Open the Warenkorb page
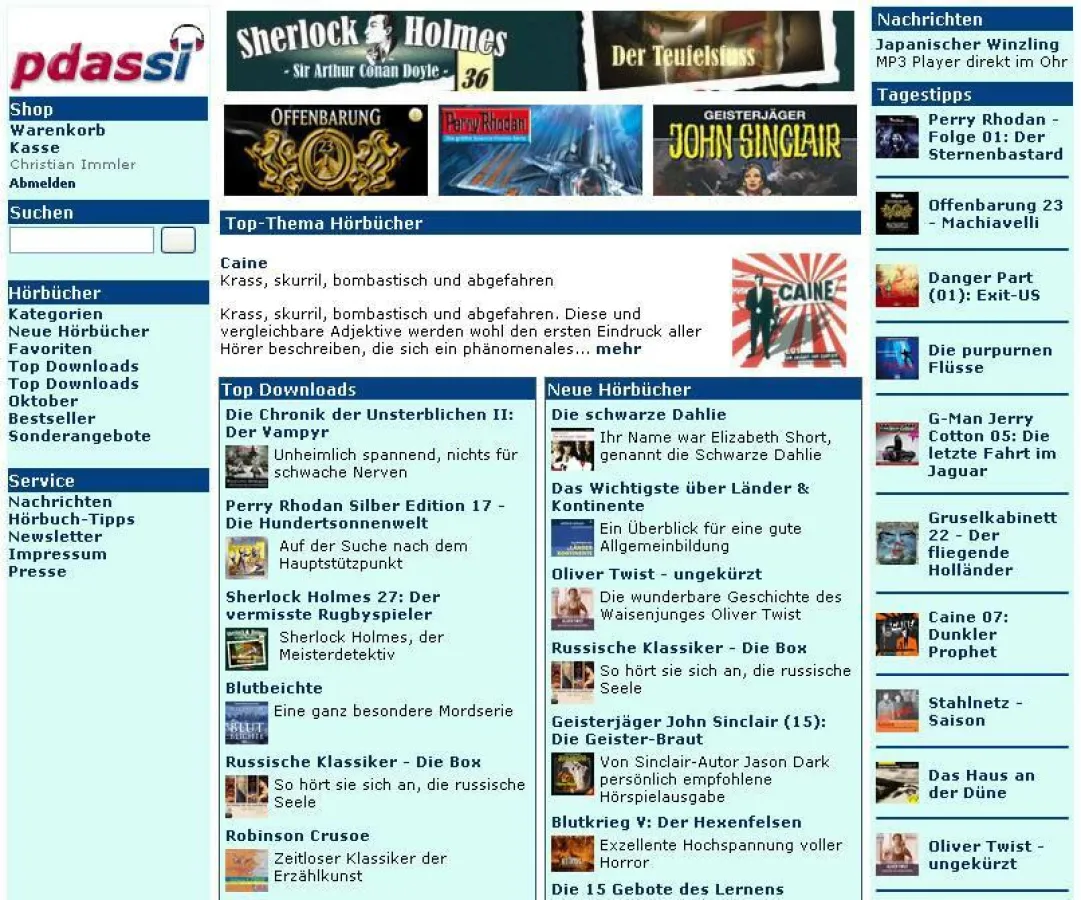Viewport: 1081px width, 900px height. 58,130
